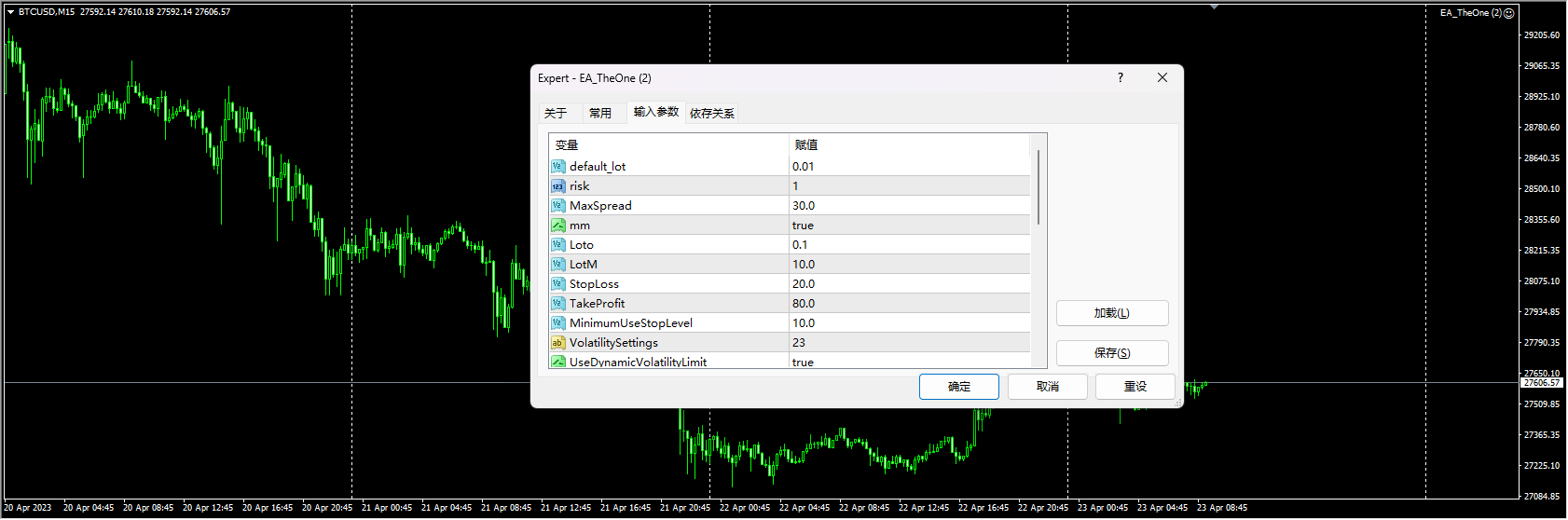Screen dimensions: 1568x520
Task: Click the mm boolean-type icon
Action: click(x=558, y=226)
